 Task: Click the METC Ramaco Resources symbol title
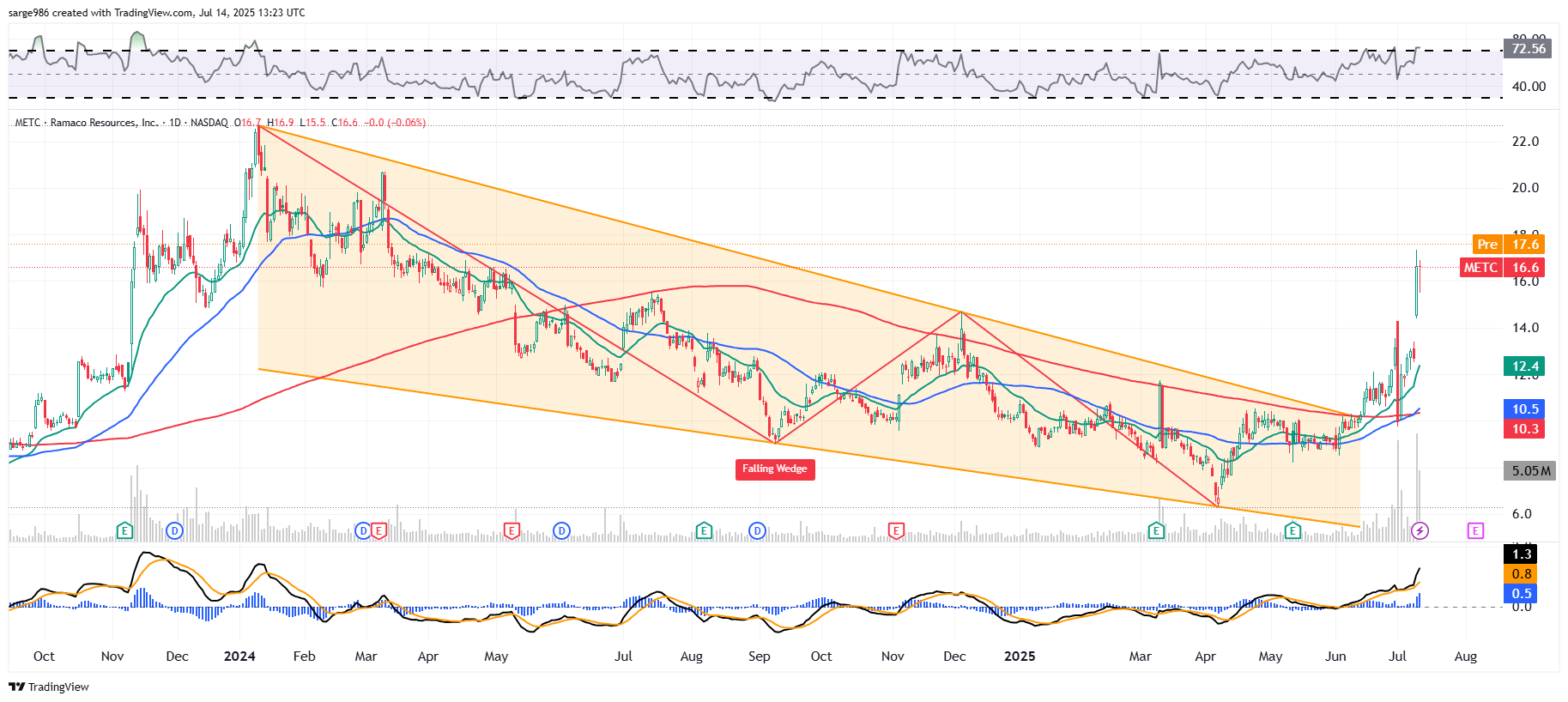tap(86, 123)
